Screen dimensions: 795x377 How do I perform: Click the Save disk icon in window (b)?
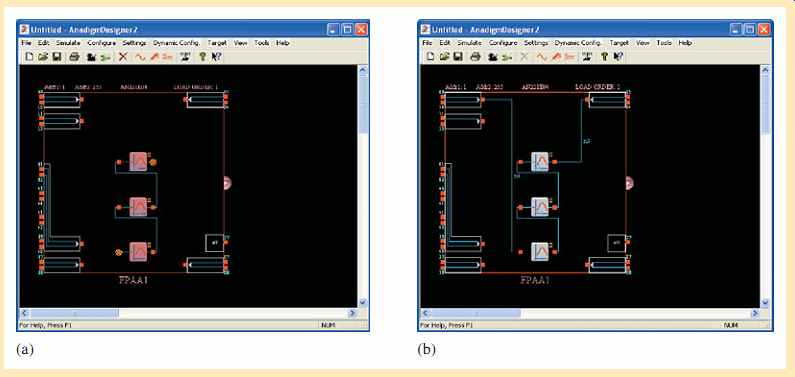[458, 57]
